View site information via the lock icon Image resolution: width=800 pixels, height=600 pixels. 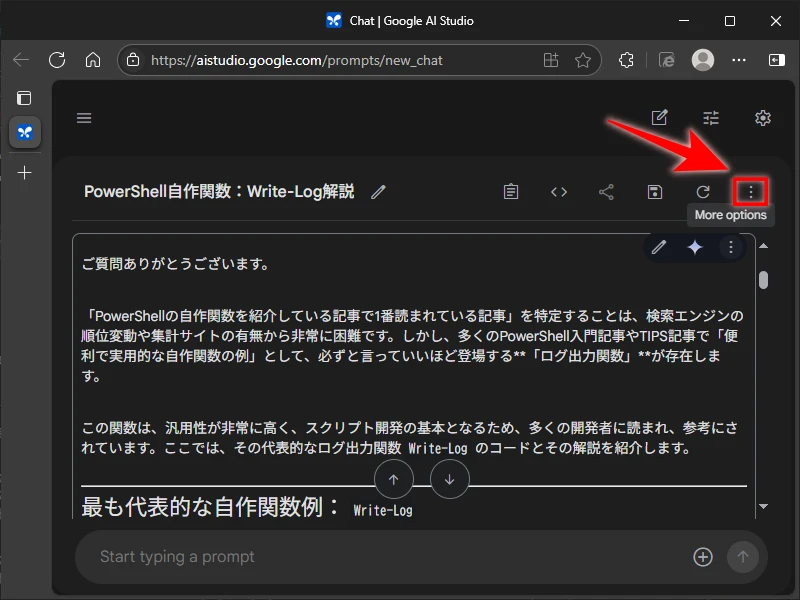pos(133,60)
